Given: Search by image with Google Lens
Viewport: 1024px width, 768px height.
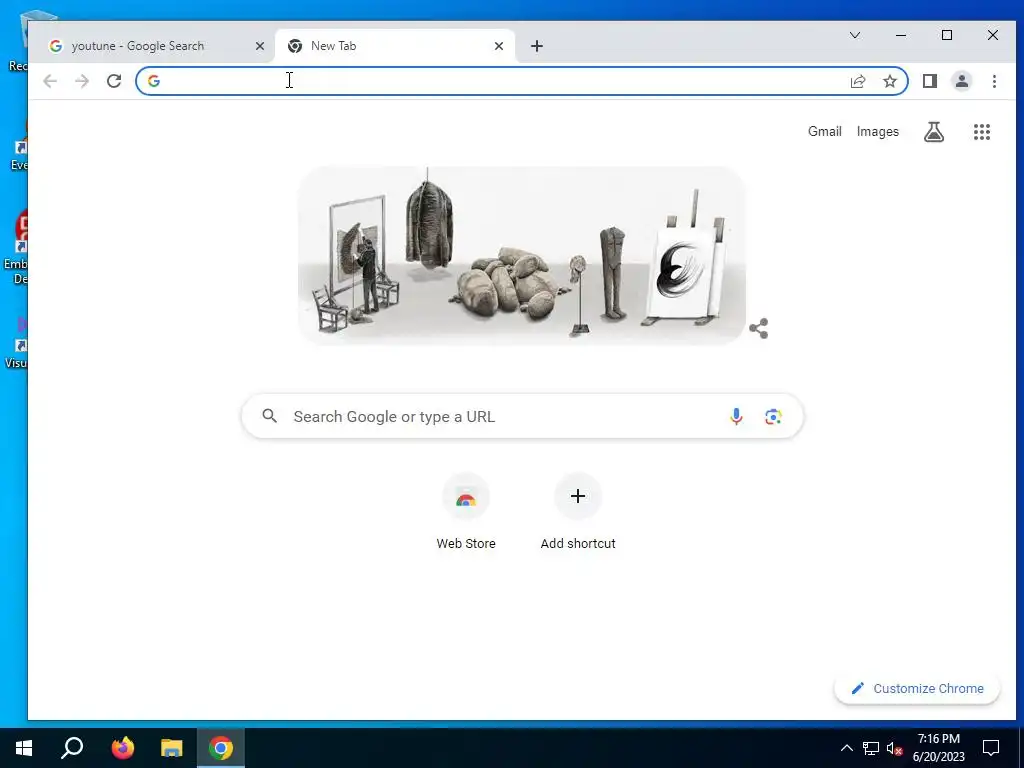Looking at the screenshot, I should coord(773,417).
